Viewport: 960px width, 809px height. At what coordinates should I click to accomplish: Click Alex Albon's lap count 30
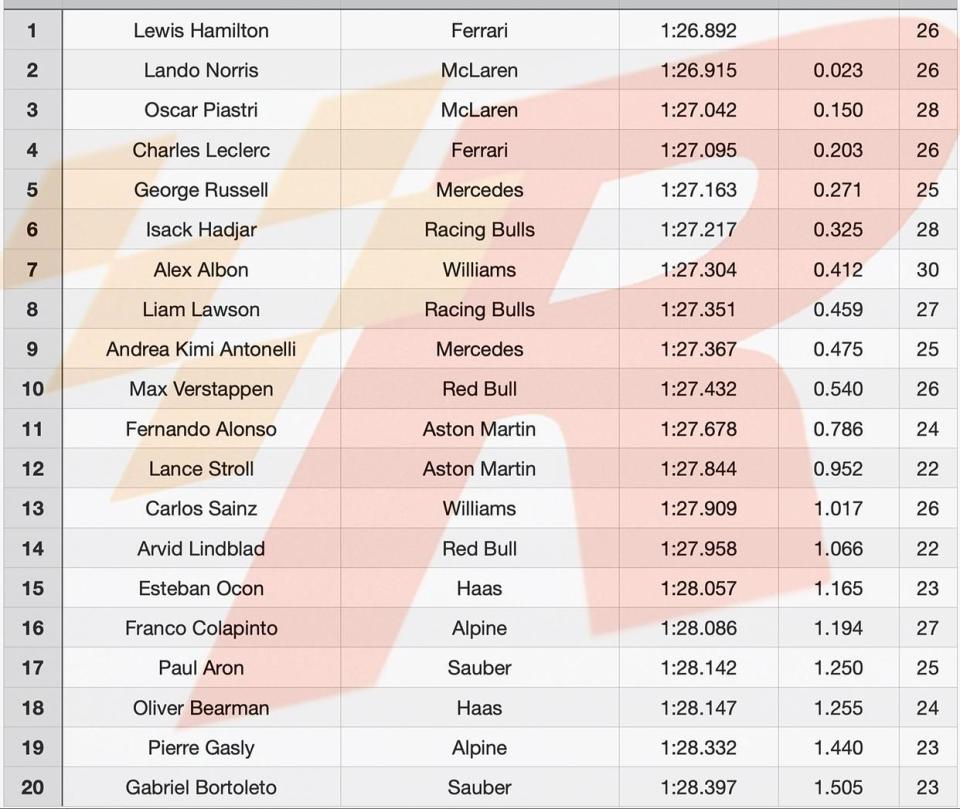[928, 269]
